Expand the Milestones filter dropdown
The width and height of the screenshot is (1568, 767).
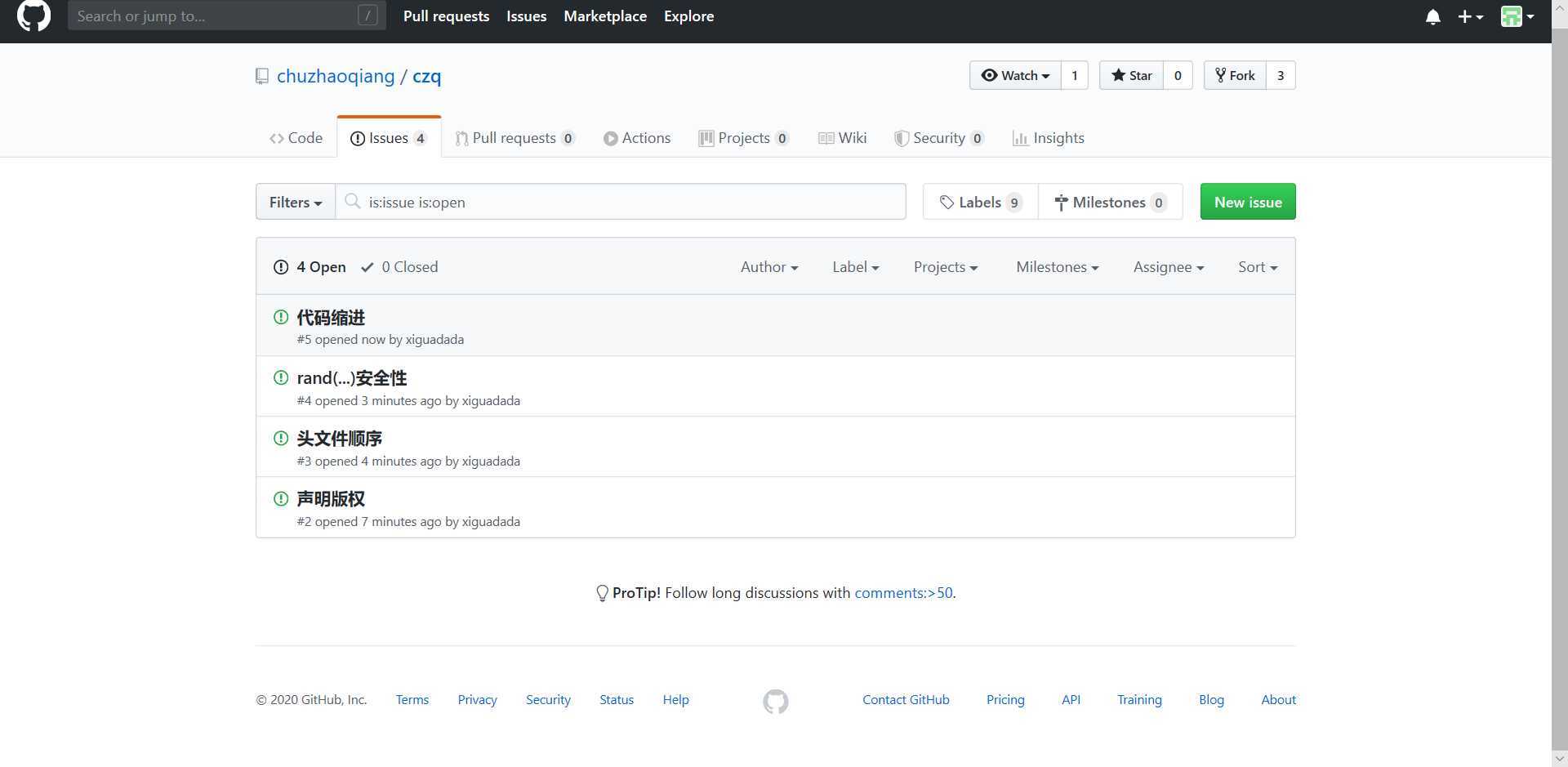click(1058, 267)
